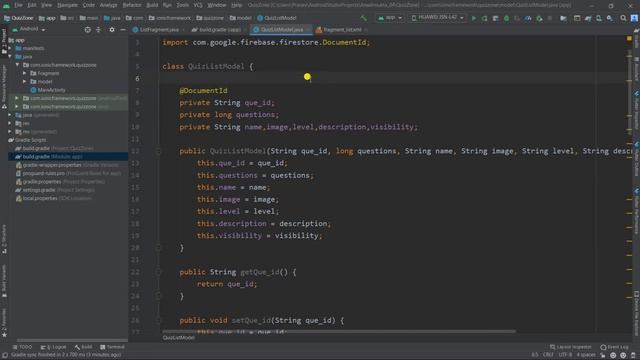Click QuizZone breadcrumb in navigation bar
This screenshot has width=640, height=360.
click(x=18, y=18)
